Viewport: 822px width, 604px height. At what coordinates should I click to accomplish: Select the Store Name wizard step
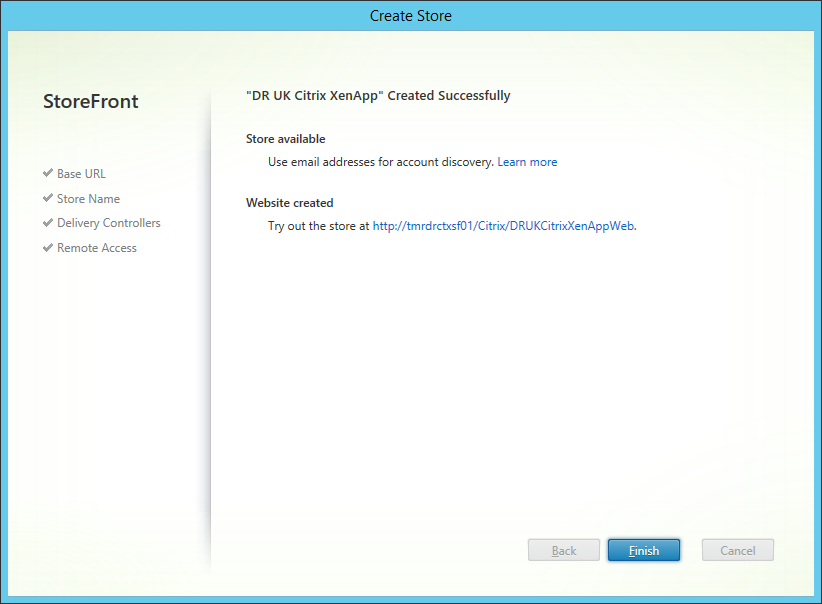(x=88, y=199)
